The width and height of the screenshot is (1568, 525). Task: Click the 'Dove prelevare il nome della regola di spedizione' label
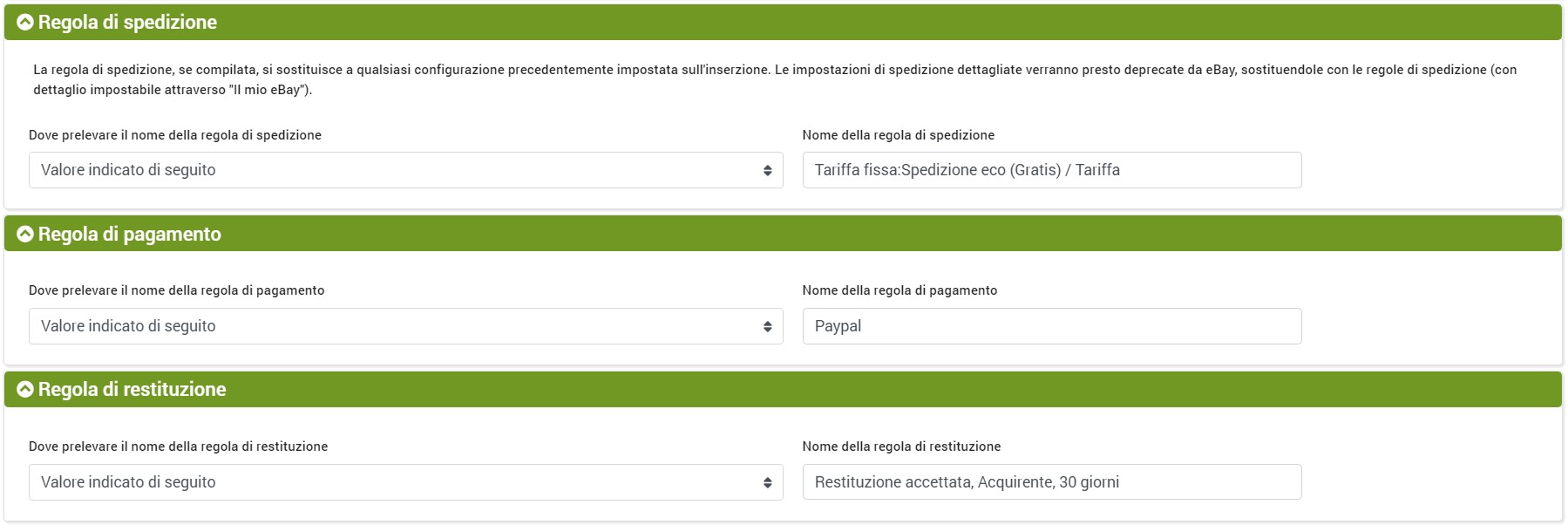pos(175,135)
